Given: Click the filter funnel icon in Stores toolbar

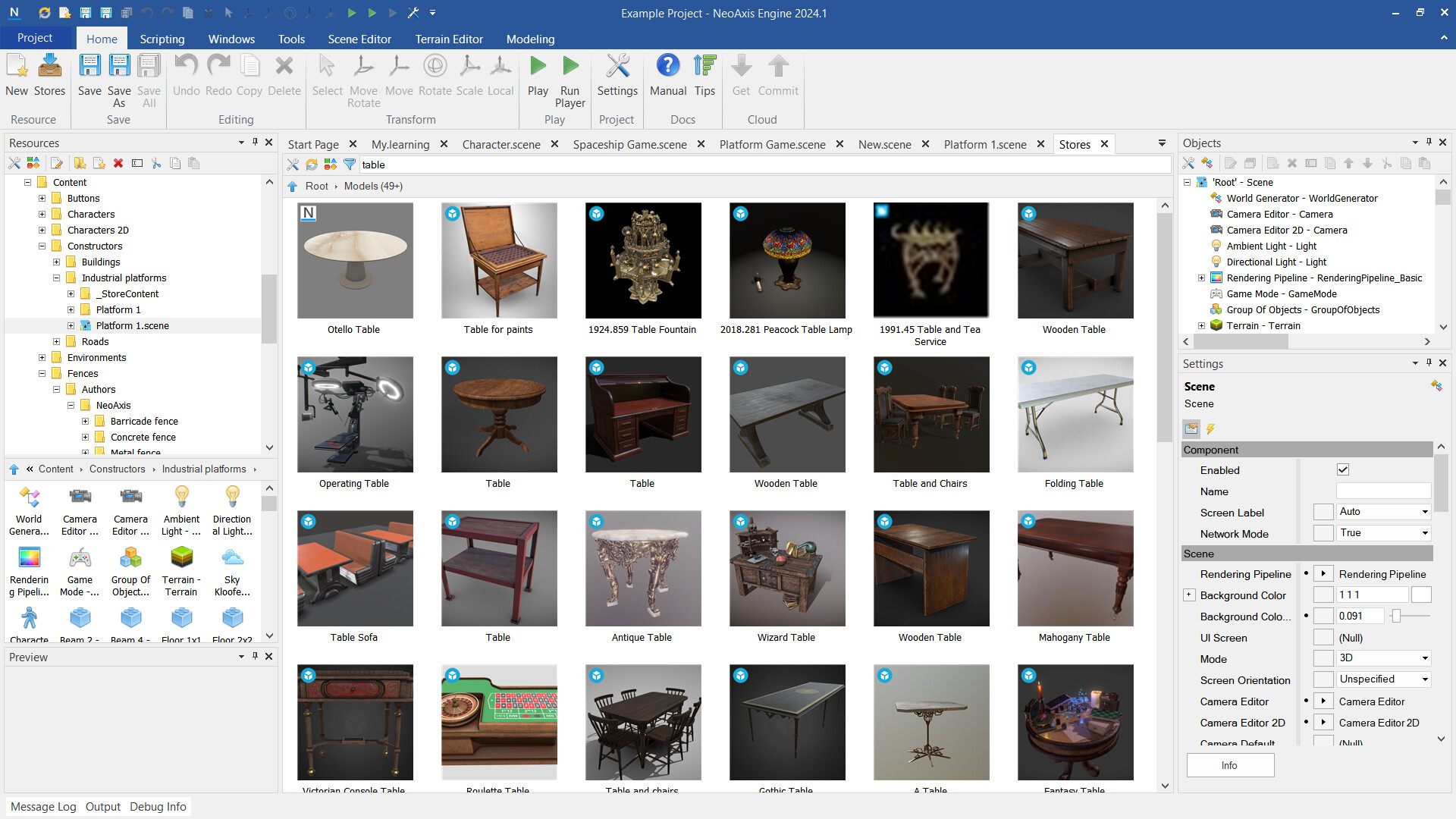Looking at the screenshot, I should click(350, 165).
